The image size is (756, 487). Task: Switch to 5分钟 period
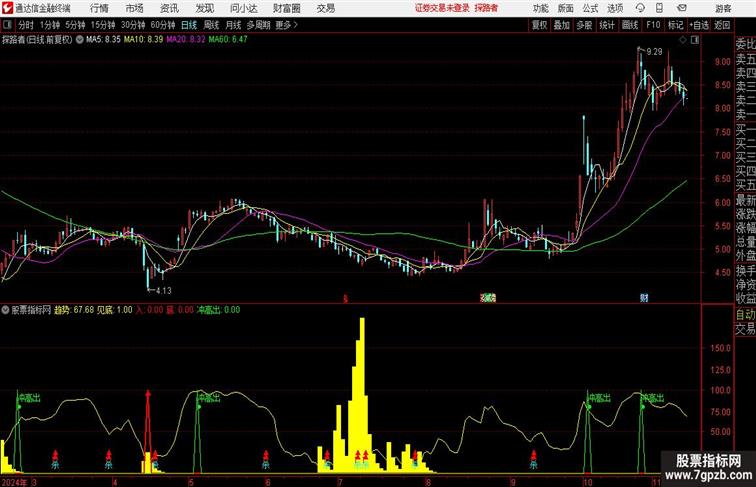click(75, 25)
